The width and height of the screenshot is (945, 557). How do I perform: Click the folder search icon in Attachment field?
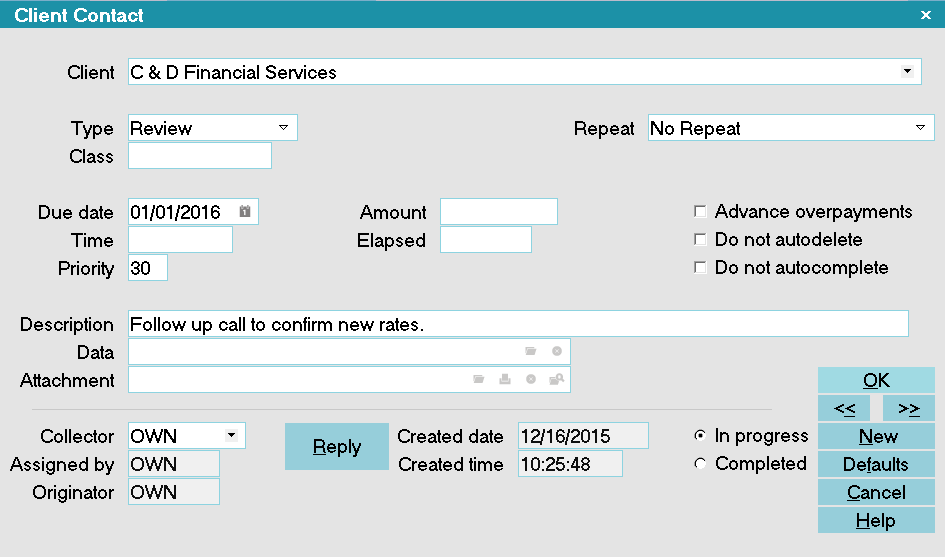(x=556, y=379)
